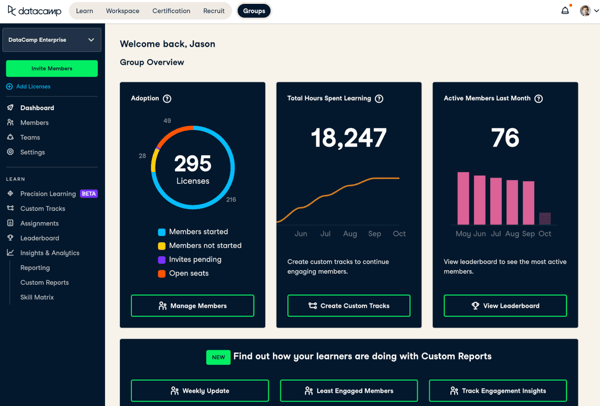Open Skill Matrix in the sidebar
This screenshot has width=600, height=406.
[x=37, y=297]
